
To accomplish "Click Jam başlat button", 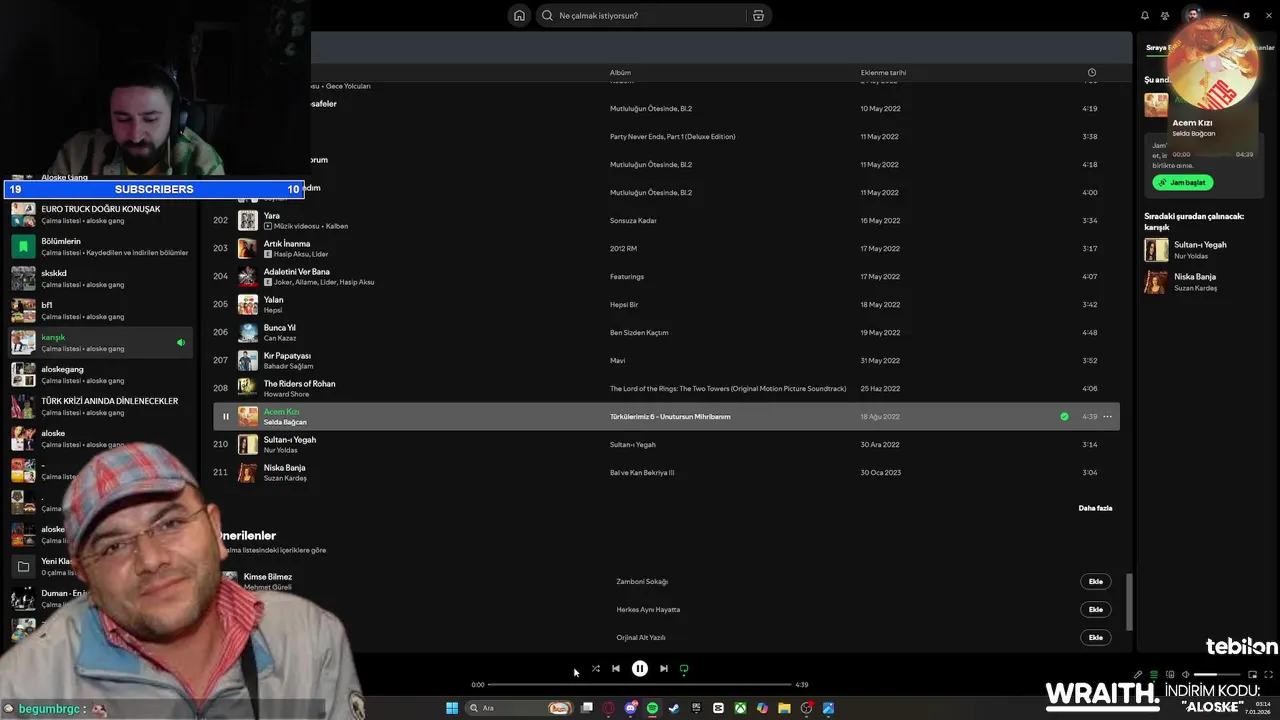I will click(1182, 182).
